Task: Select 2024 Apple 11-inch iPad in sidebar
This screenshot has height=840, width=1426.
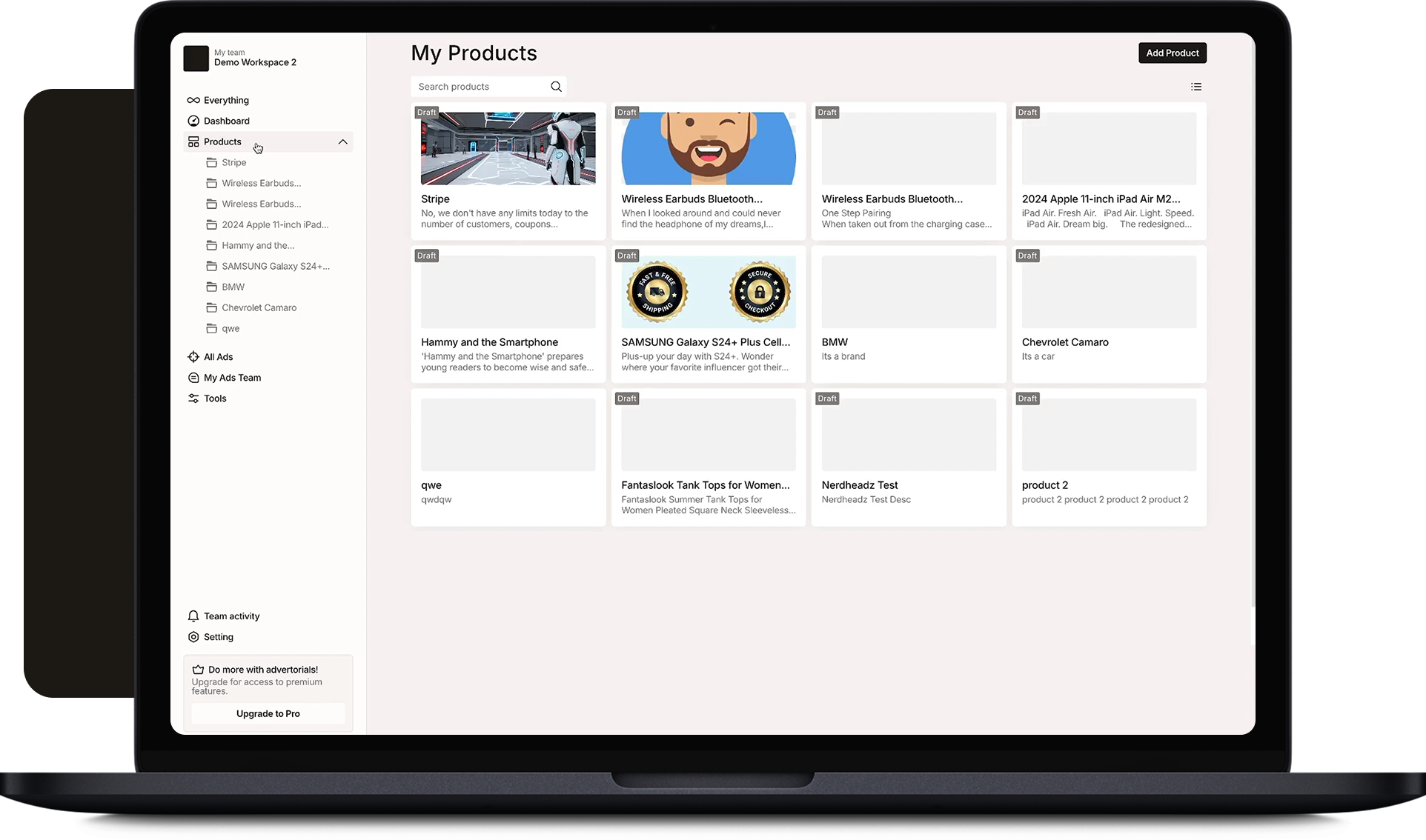Action: point(275,224)
